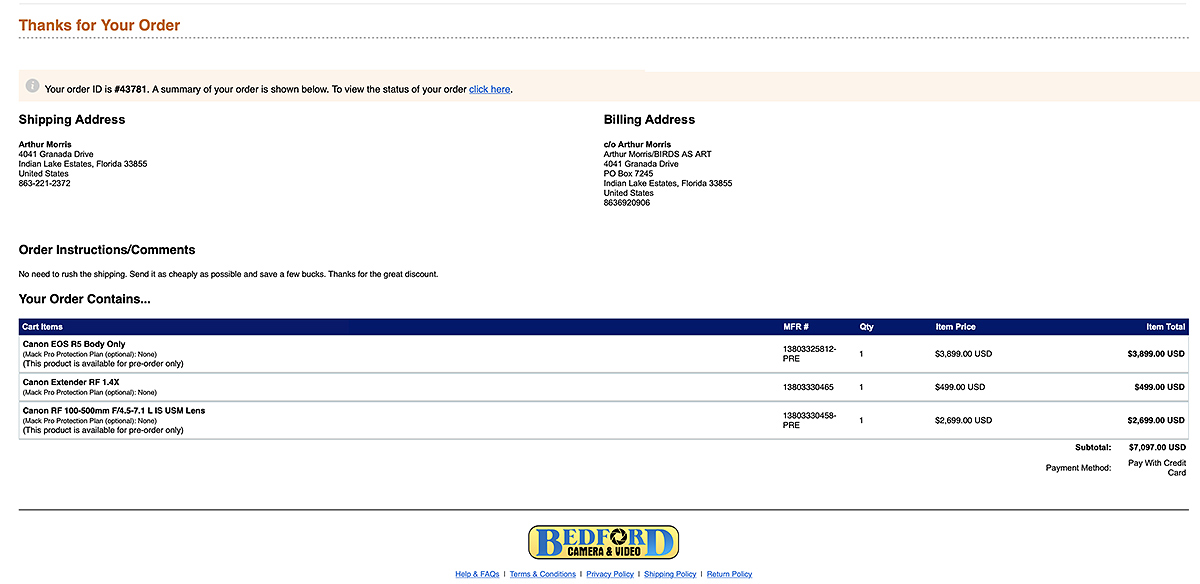
Task: Select the "No need to rush the shipping" comment
Action: [229, 274]
